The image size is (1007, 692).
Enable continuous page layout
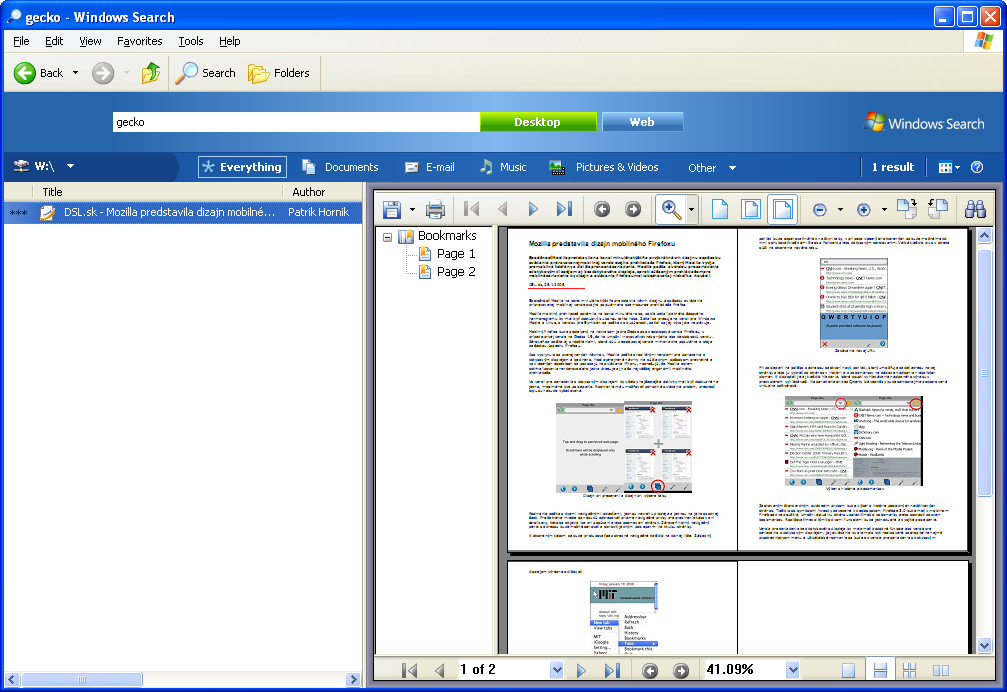[880, 671]
